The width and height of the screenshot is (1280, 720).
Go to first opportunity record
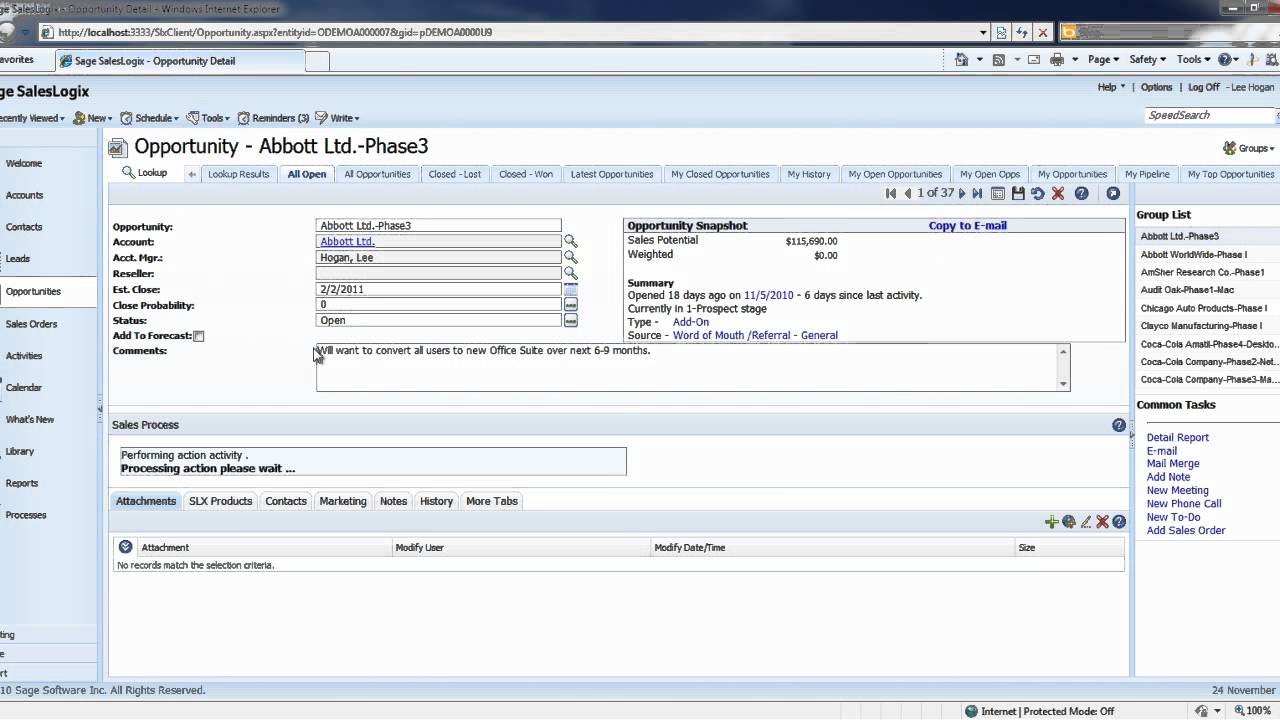click(x=891, y=194)
